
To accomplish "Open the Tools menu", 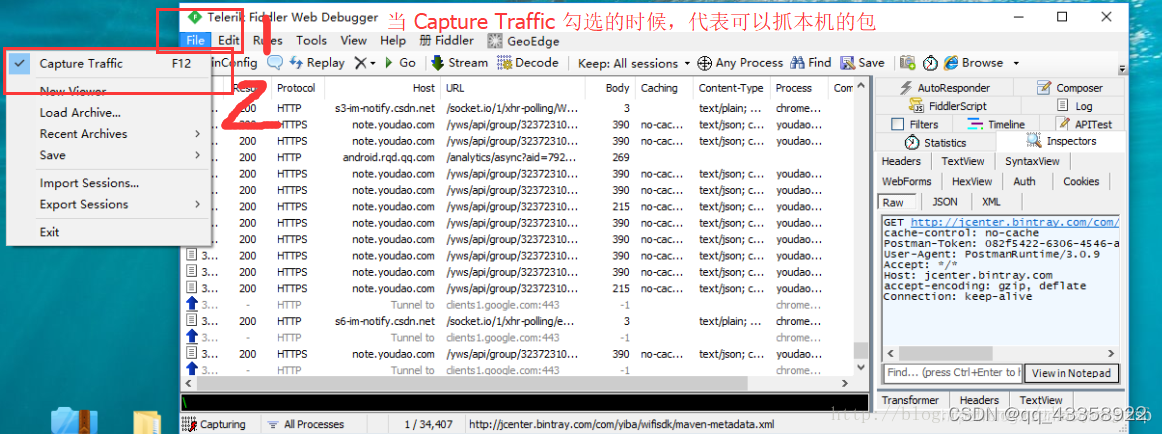I will [311, 41].
